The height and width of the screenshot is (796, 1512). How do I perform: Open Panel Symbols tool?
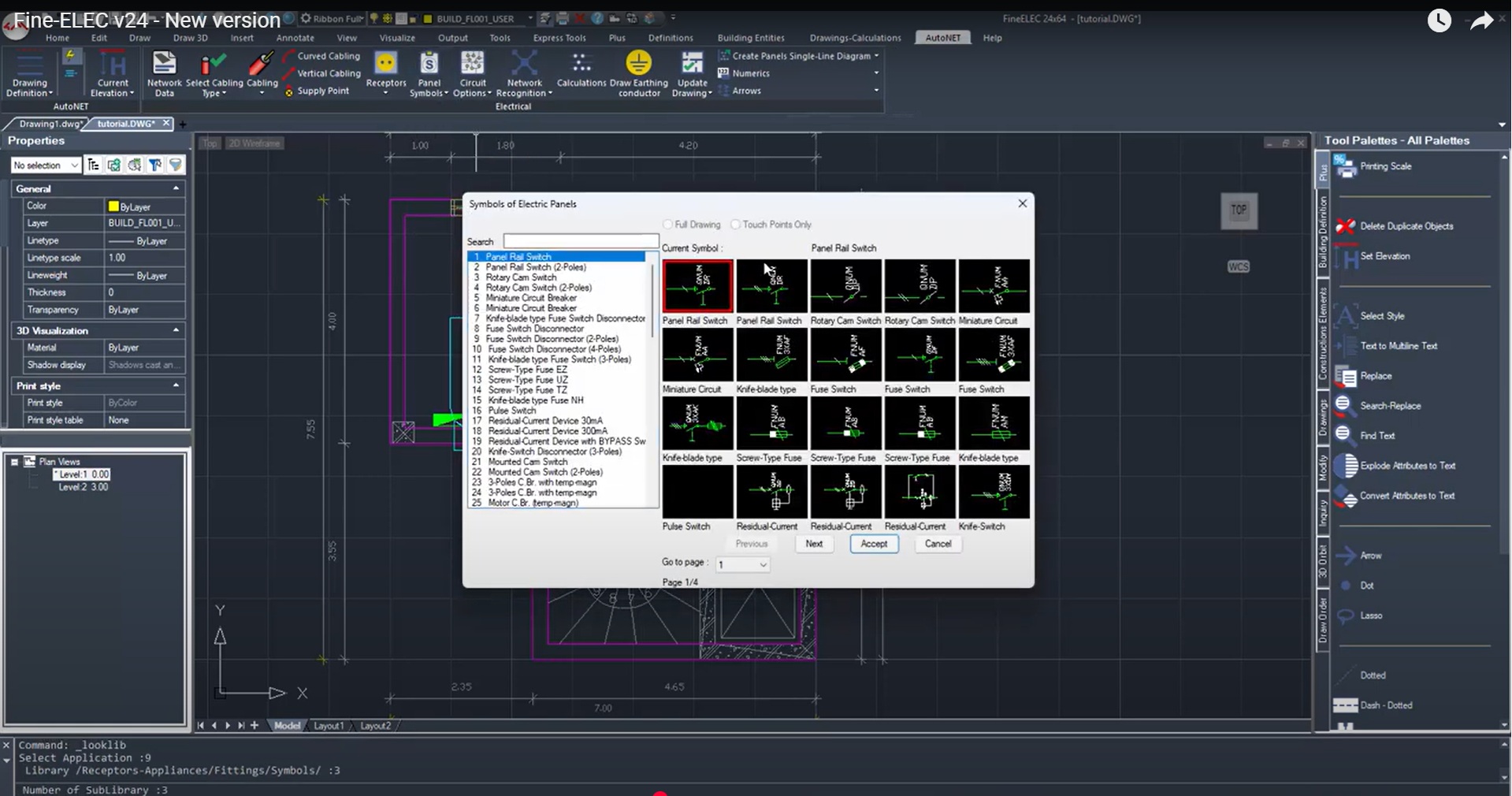(429, 73)
